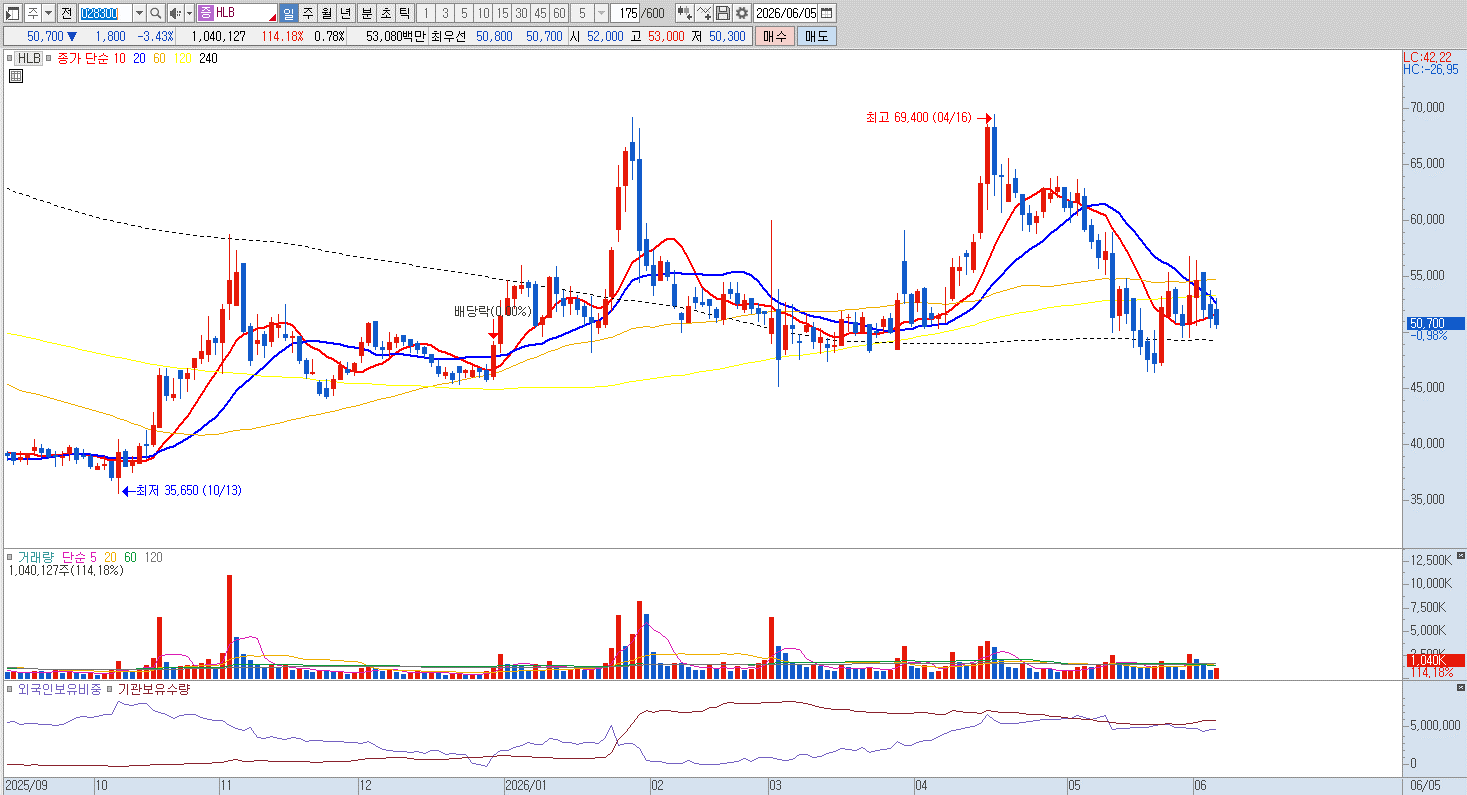The height and width of the screenshot is (795, 1467).
Task: Open the calendar date picker icon
Action: pyautogui.click(x=829, y=13)
